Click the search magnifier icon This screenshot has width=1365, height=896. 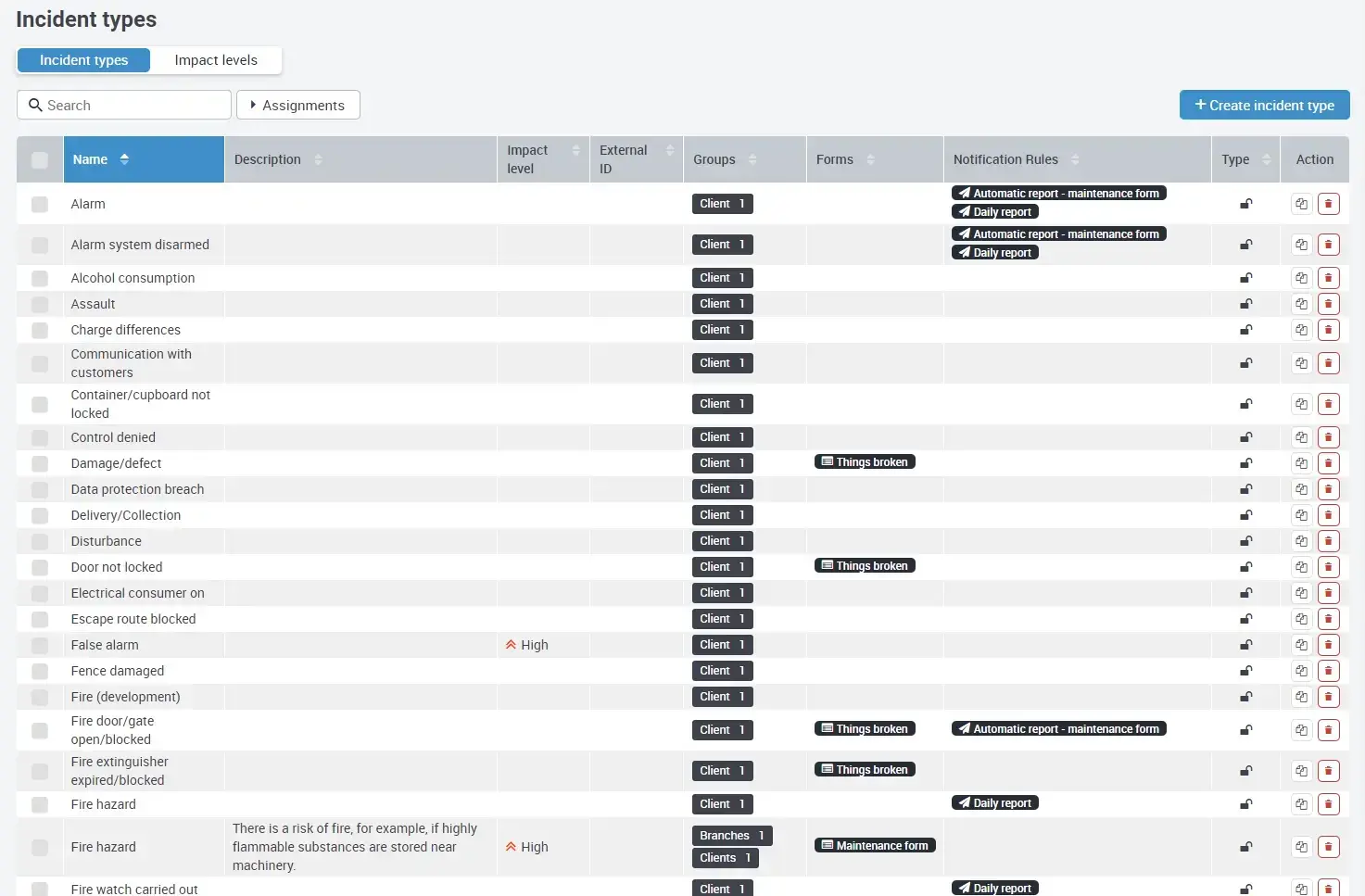coord(35,105)
